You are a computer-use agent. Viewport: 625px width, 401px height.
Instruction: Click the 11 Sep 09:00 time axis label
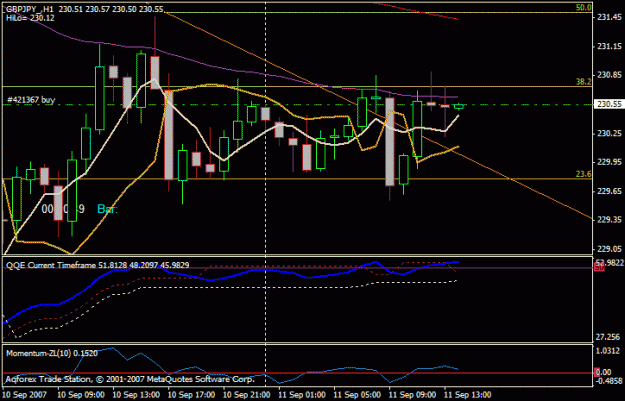coord(412,395)
